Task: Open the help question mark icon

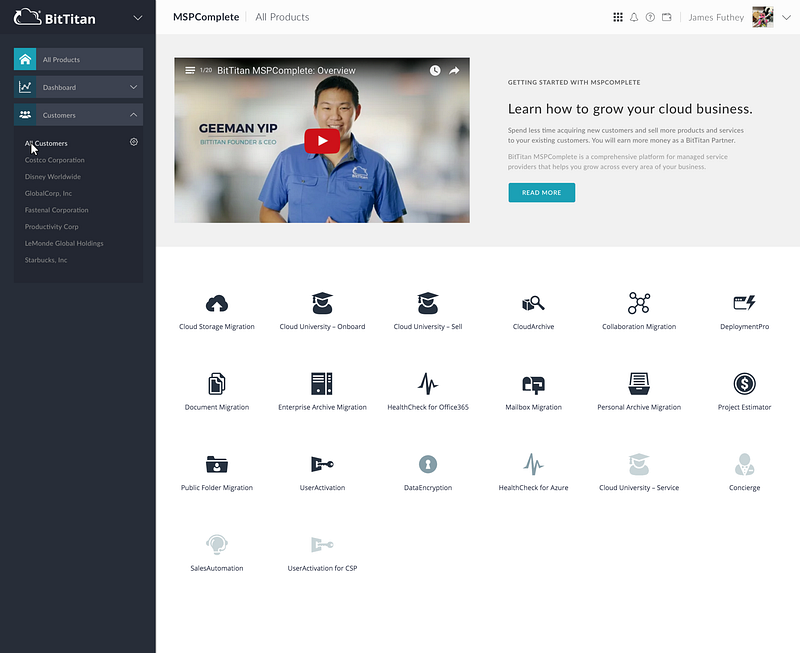Action: point(650,17)
